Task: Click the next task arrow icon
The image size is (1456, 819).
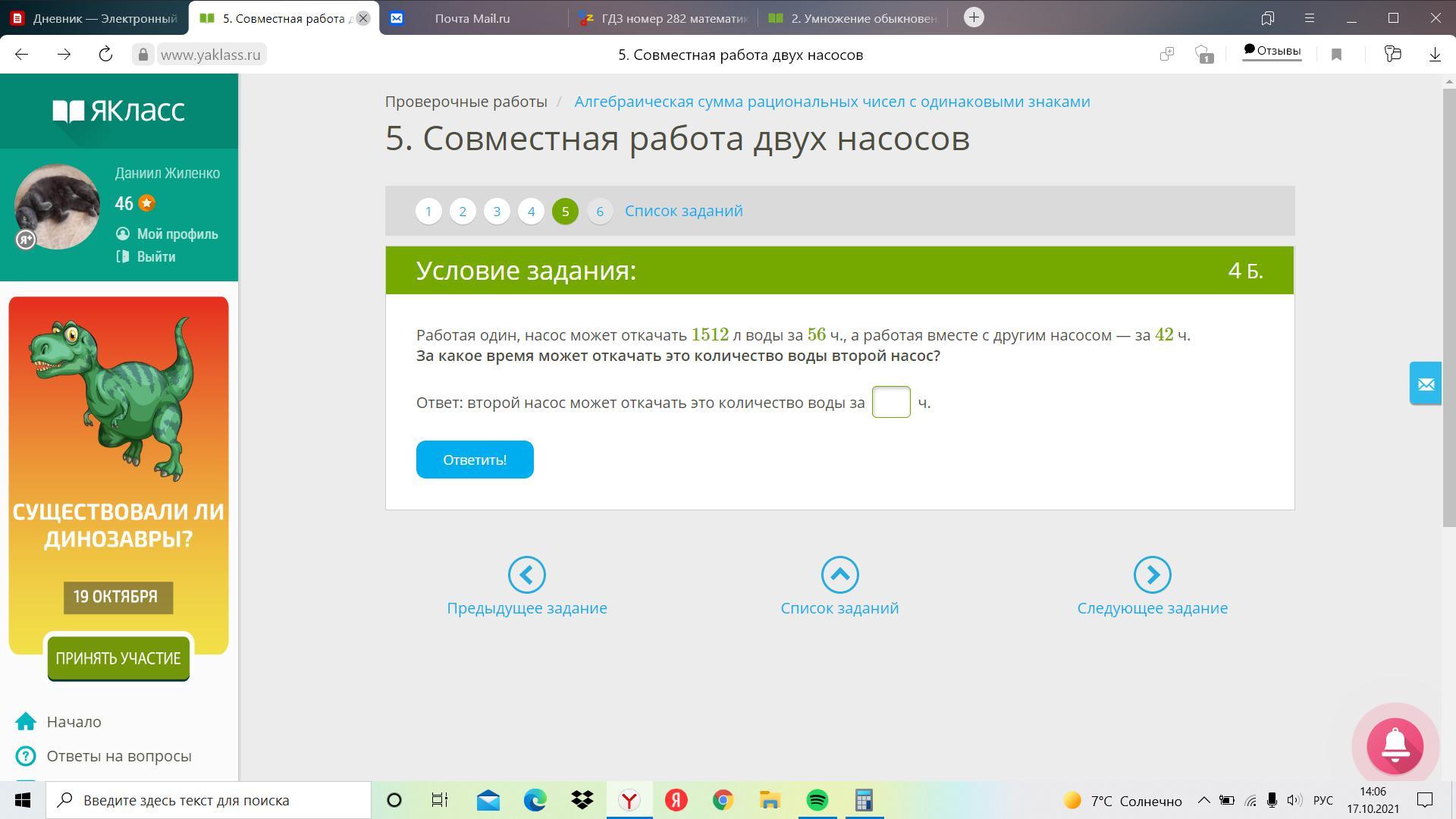Action: (x=1152, y=575)
